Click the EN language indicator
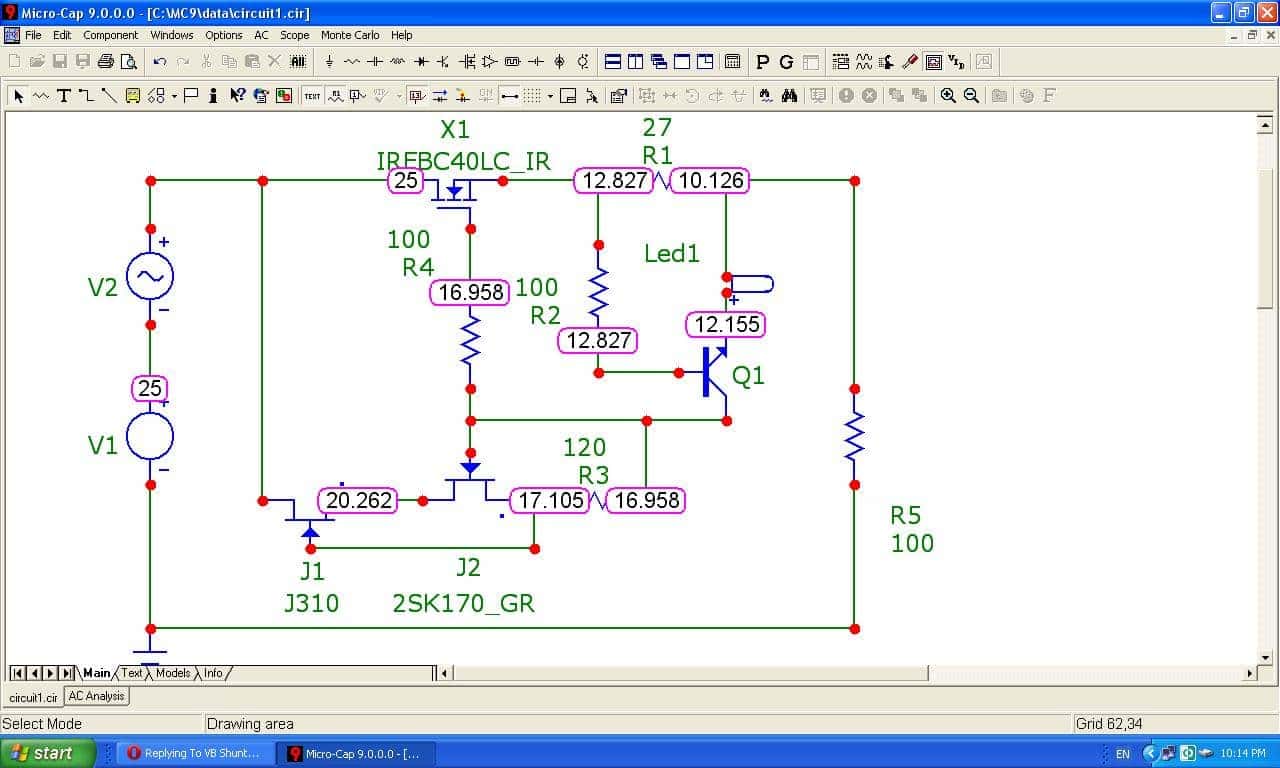Image resolution: width=1280 pixels, height=768 pixels. (x=1122, y=753)
